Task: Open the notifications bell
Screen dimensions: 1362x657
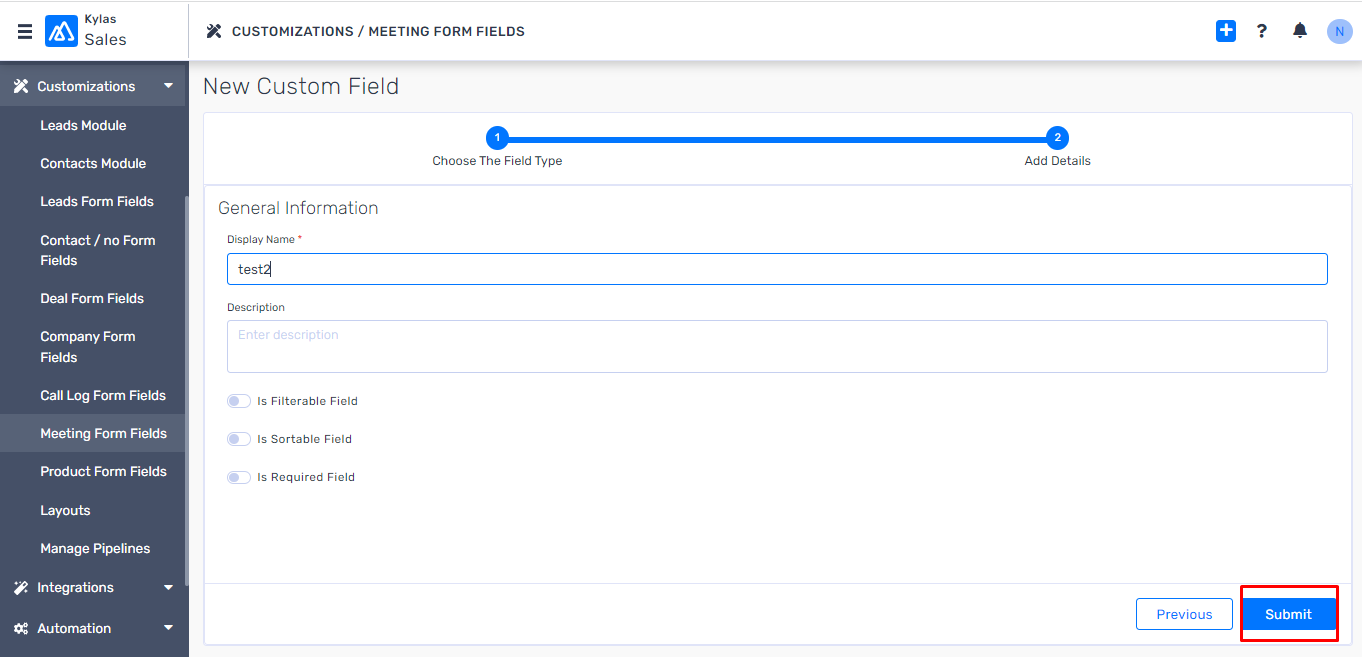Action: tap(1300, 31)
